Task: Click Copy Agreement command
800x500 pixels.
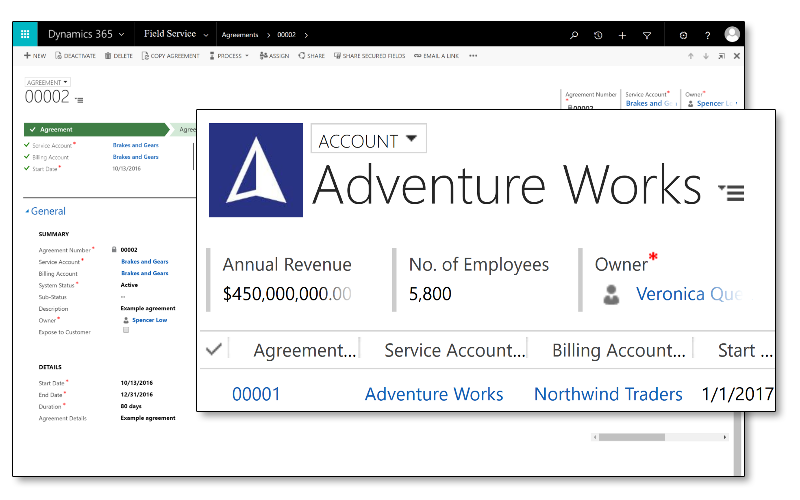Action: click(170, 56)
